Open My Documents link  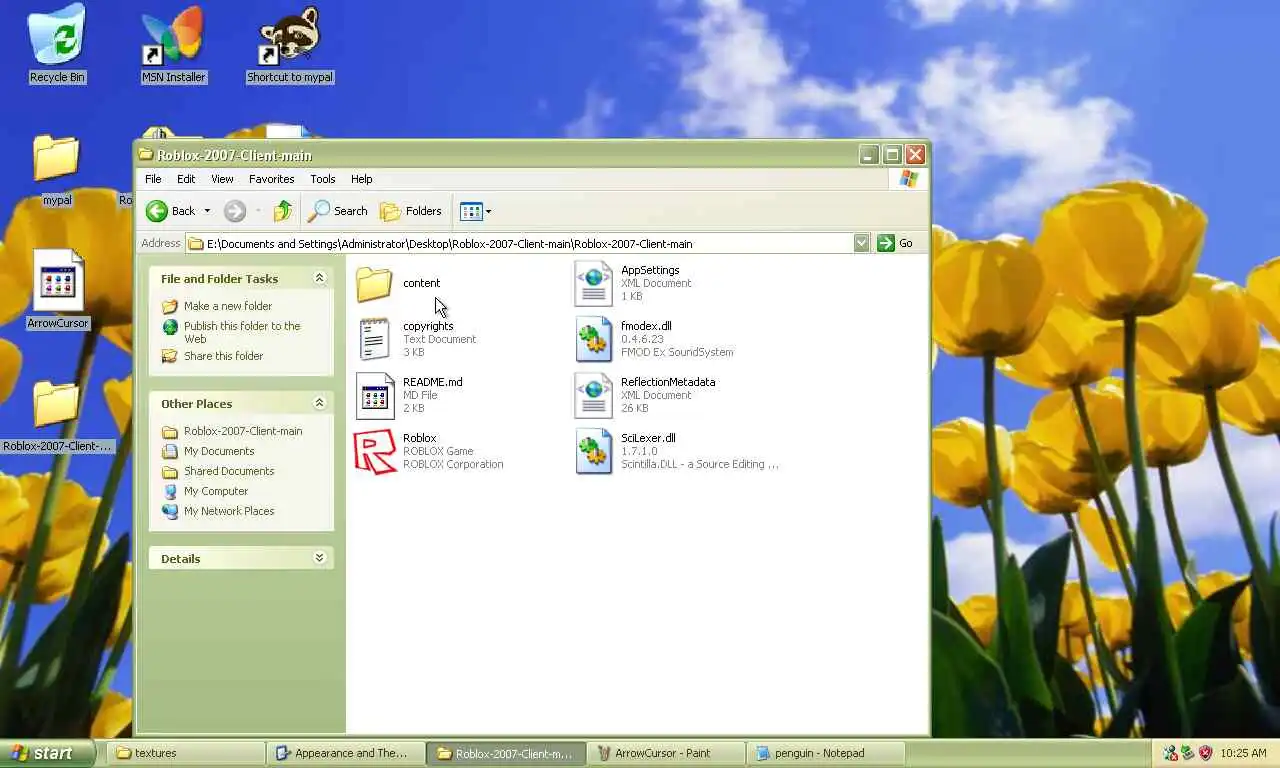(x=219, y=451)
